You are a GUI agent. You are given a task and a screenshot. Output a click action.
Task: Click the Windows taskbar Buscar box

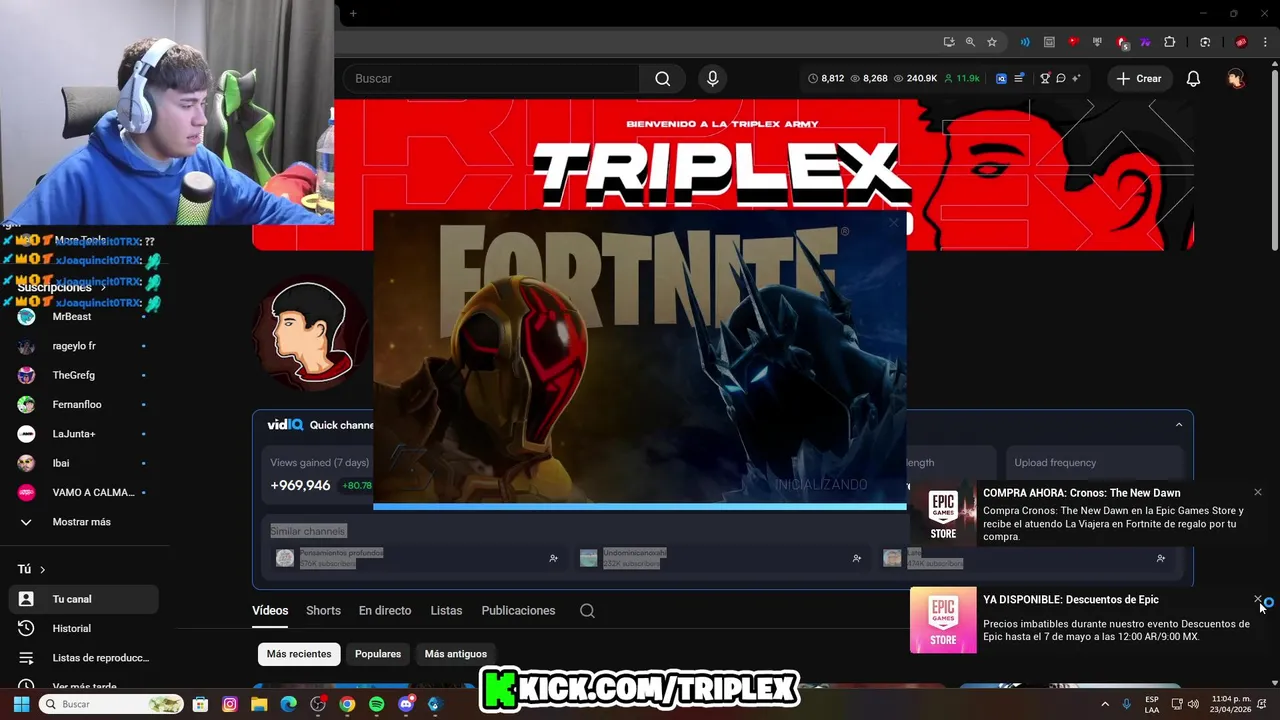point(111,704)
